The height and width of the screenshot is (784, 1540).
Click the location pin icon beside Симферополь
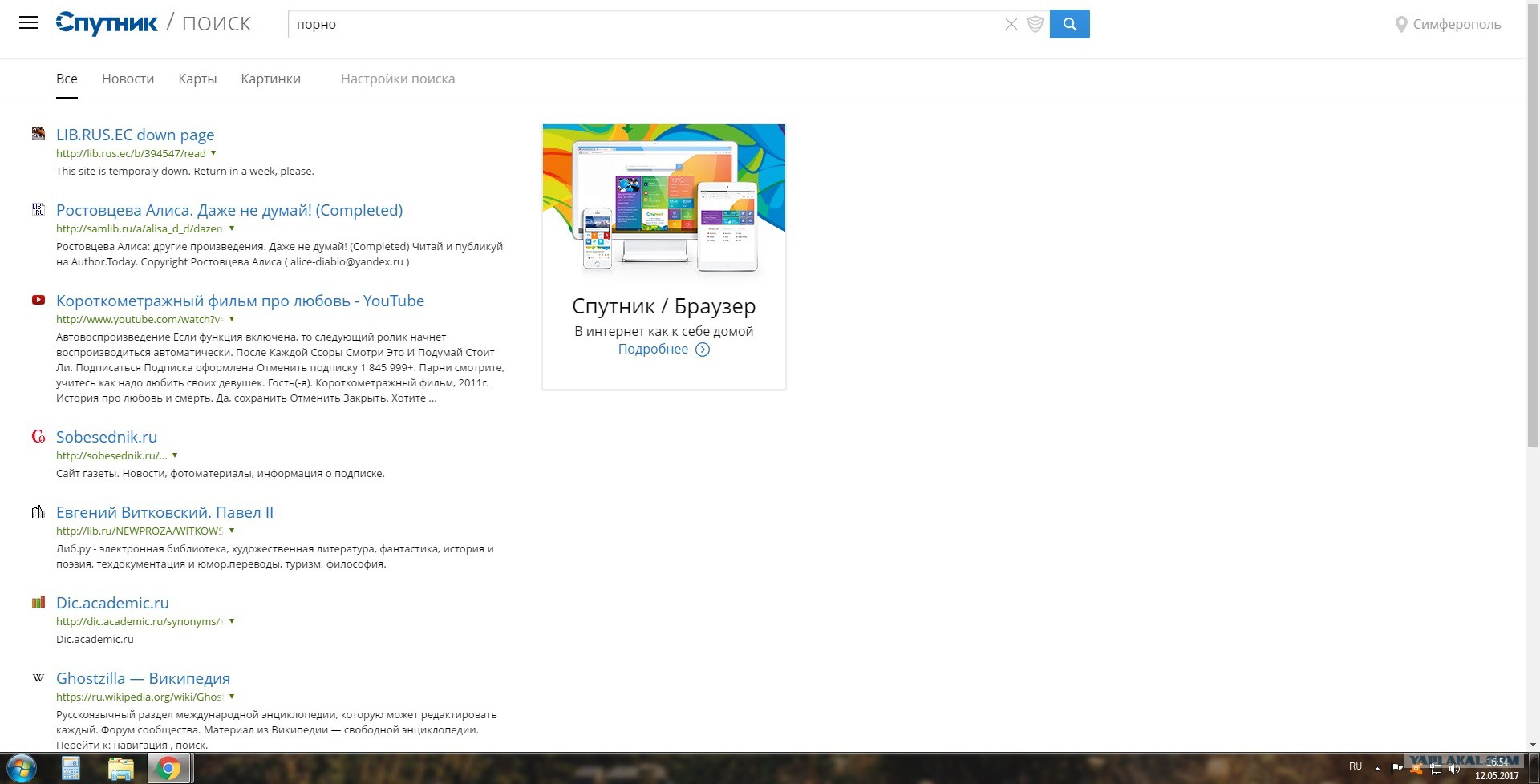[1401, 25]
